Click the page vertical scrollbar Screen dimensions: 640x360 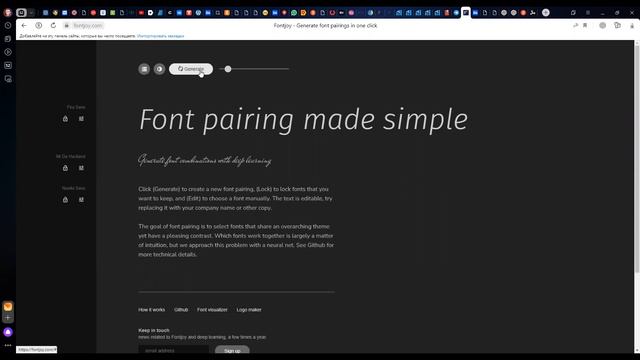[x=637, y=159]
